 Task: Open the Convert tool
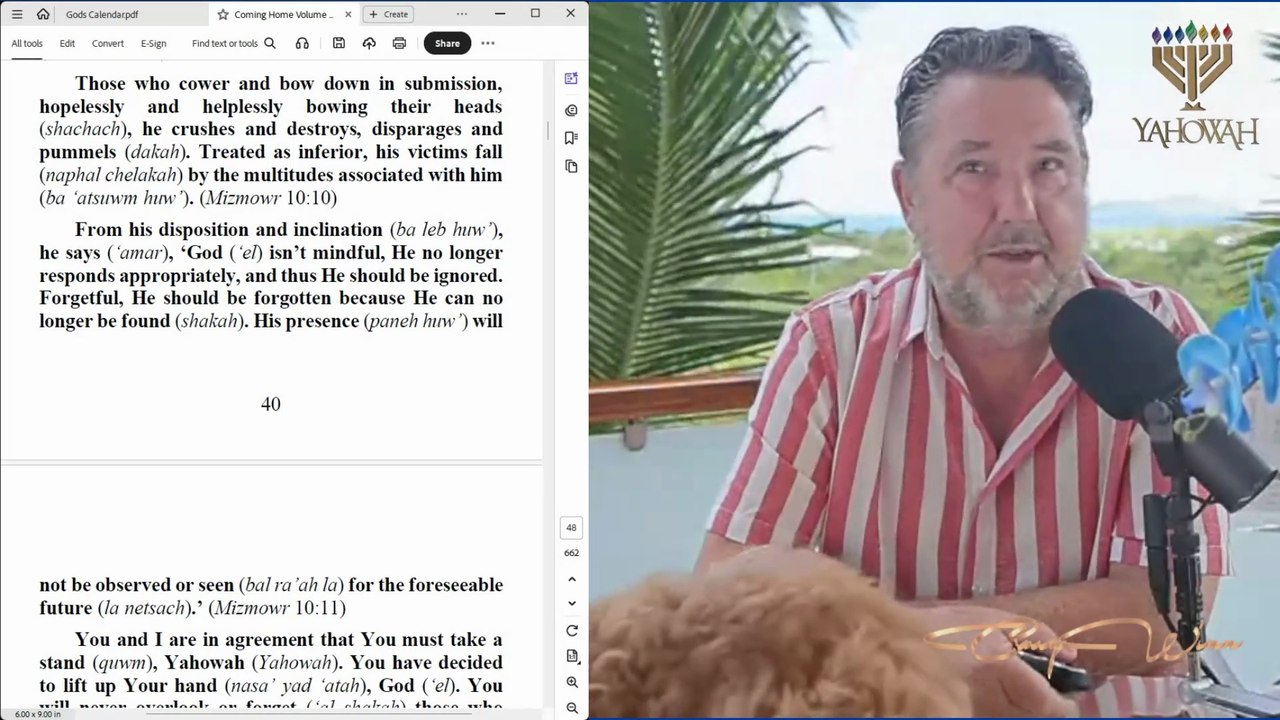108,43
